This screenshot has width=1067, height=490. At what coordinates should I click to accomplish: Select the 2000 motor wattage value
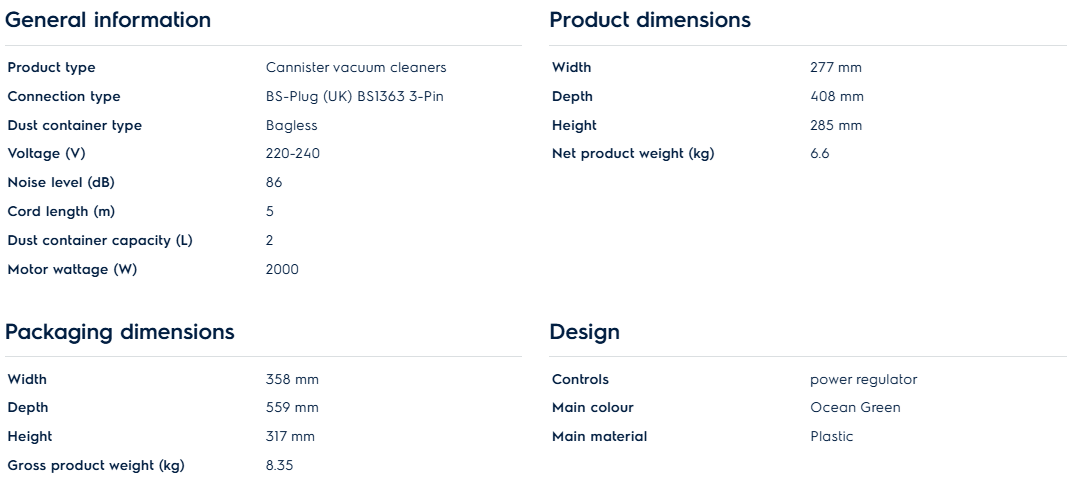[x=282, y=270]
